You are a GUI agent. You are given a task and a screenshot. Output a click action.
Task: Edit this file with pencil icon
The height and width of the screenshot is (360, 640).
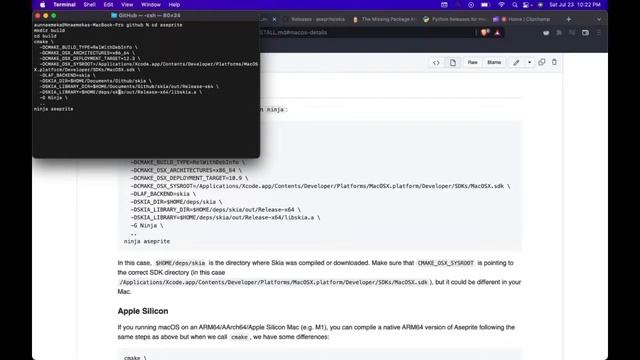(x=516, y=62)
